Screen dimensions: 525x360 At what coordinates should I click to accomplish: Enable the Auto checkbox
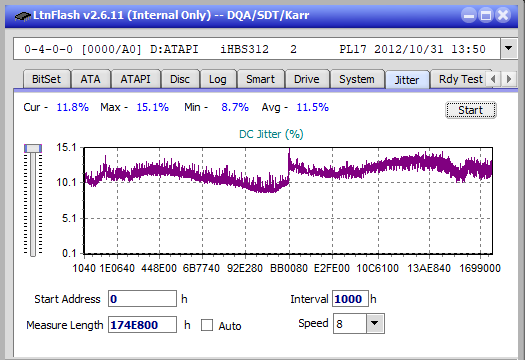[207, 325]
